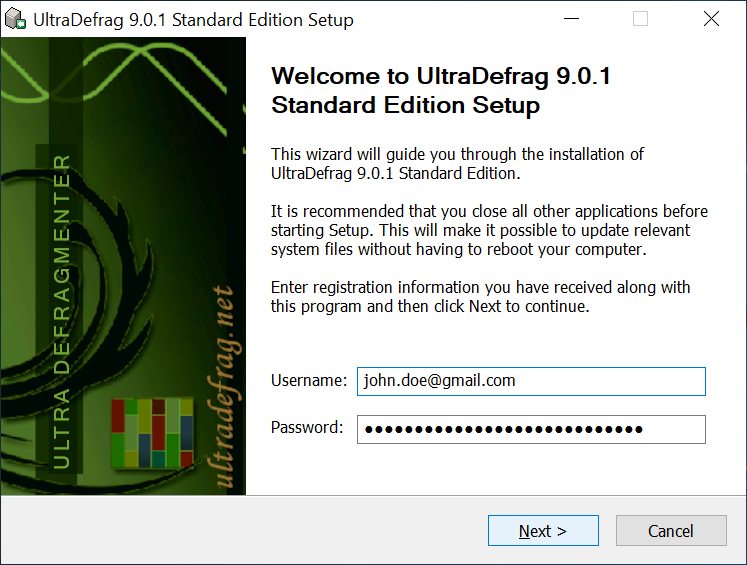Click the installer icon in the title bar

[x=15, y=20]
